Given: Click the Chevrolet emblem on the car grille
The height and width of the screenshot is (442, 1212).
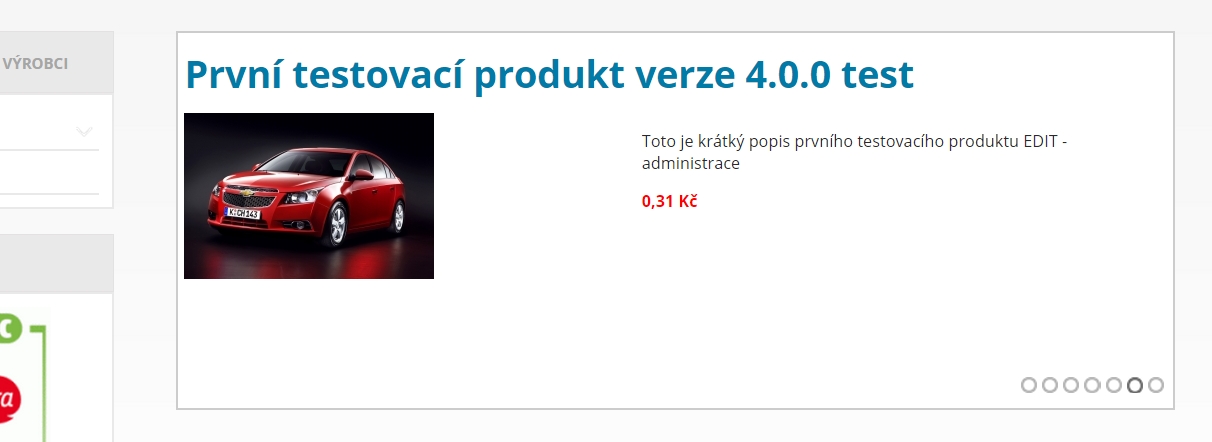Looking at the screenshot, I should [x=236, y=190].
